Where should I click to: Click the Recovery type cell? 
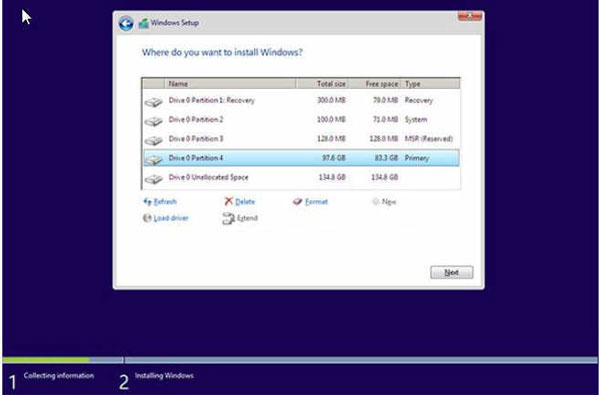[419, 100]
